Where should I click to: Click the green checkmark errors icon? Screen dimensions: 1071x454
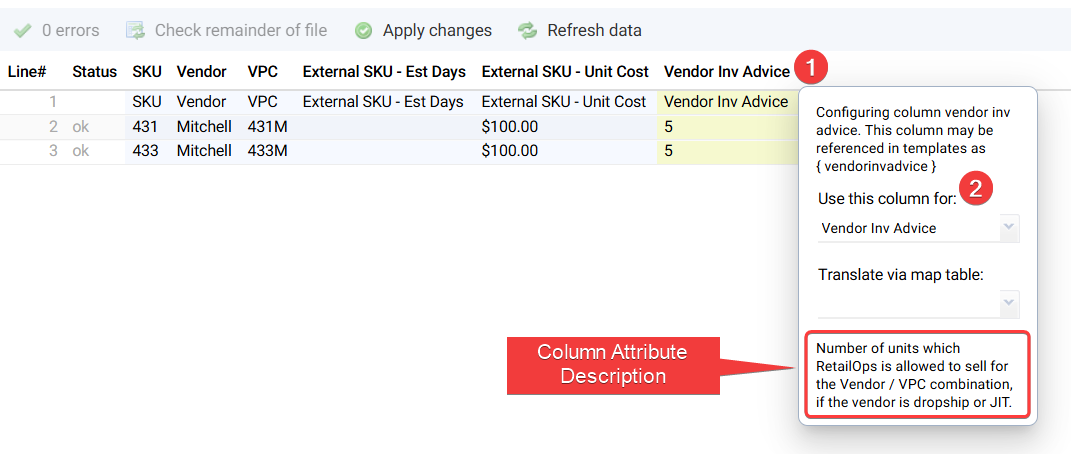(x=22, y=31)
